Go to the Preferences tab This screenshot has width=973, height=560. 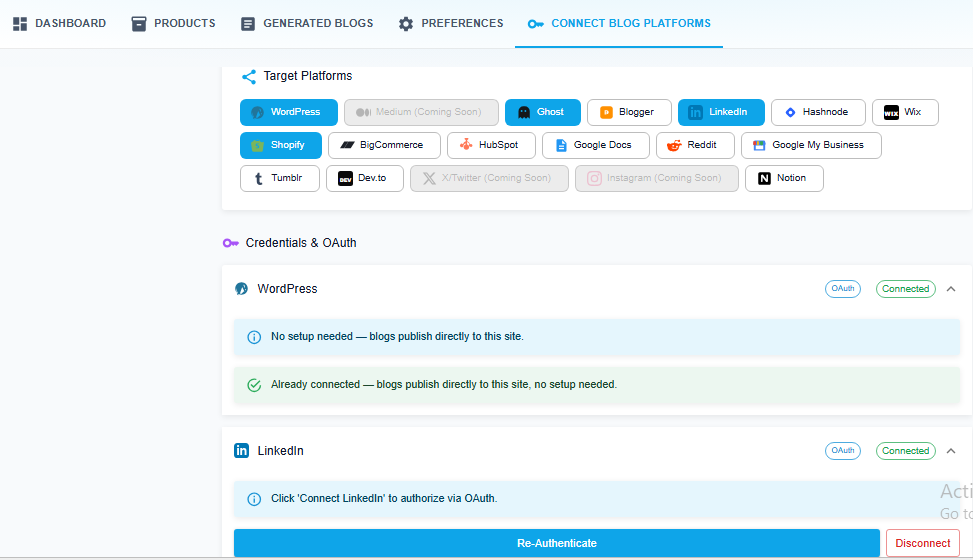[451, 24]
